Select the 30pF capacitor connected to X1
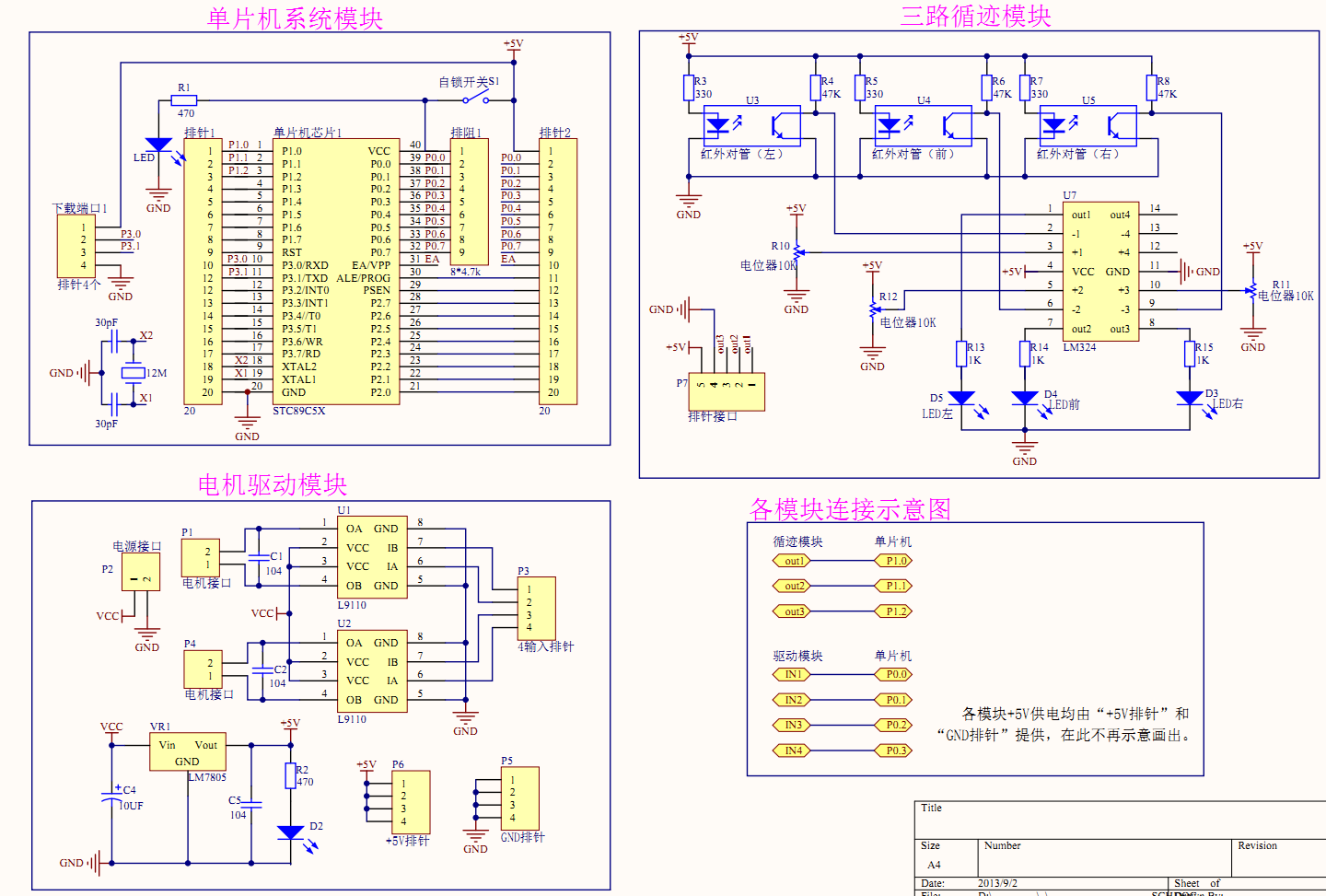Image resolution: width=1326 pixels, height=896 pixels. (x=112, y=403)
